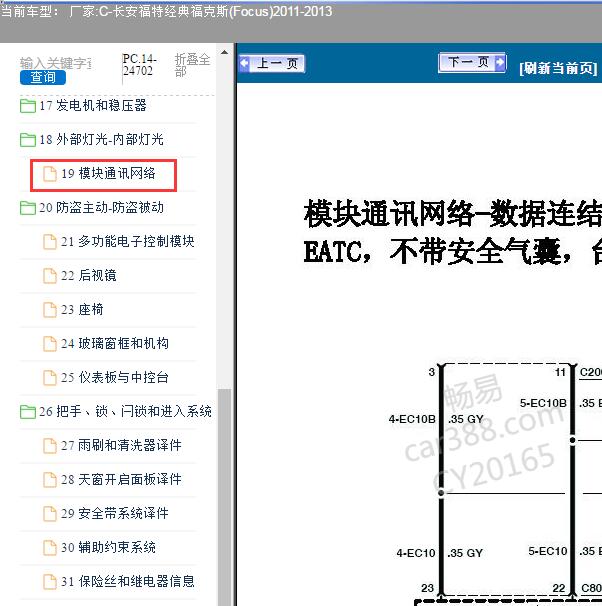Go to next page with 下一页
Image resolution: width=602 pixels, height=606 pixels.
click(x=472, y=62)
